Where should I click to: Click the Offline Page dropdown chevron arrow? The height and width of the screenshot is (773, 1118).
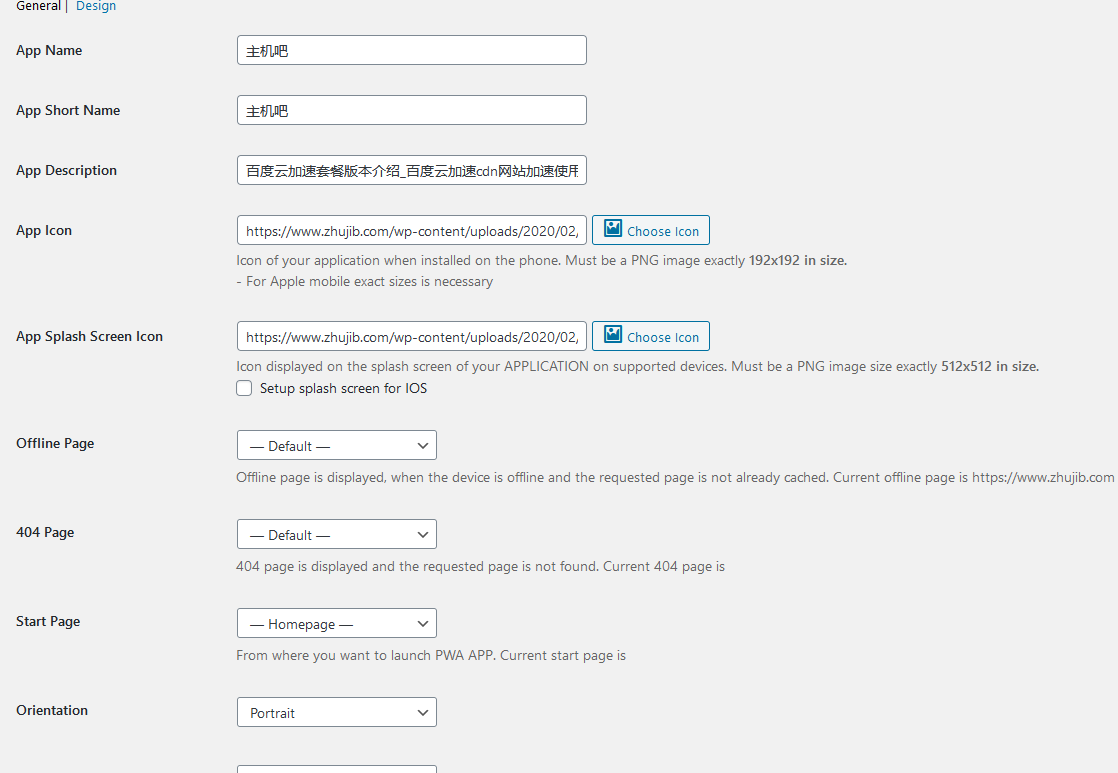pos(423,446)
